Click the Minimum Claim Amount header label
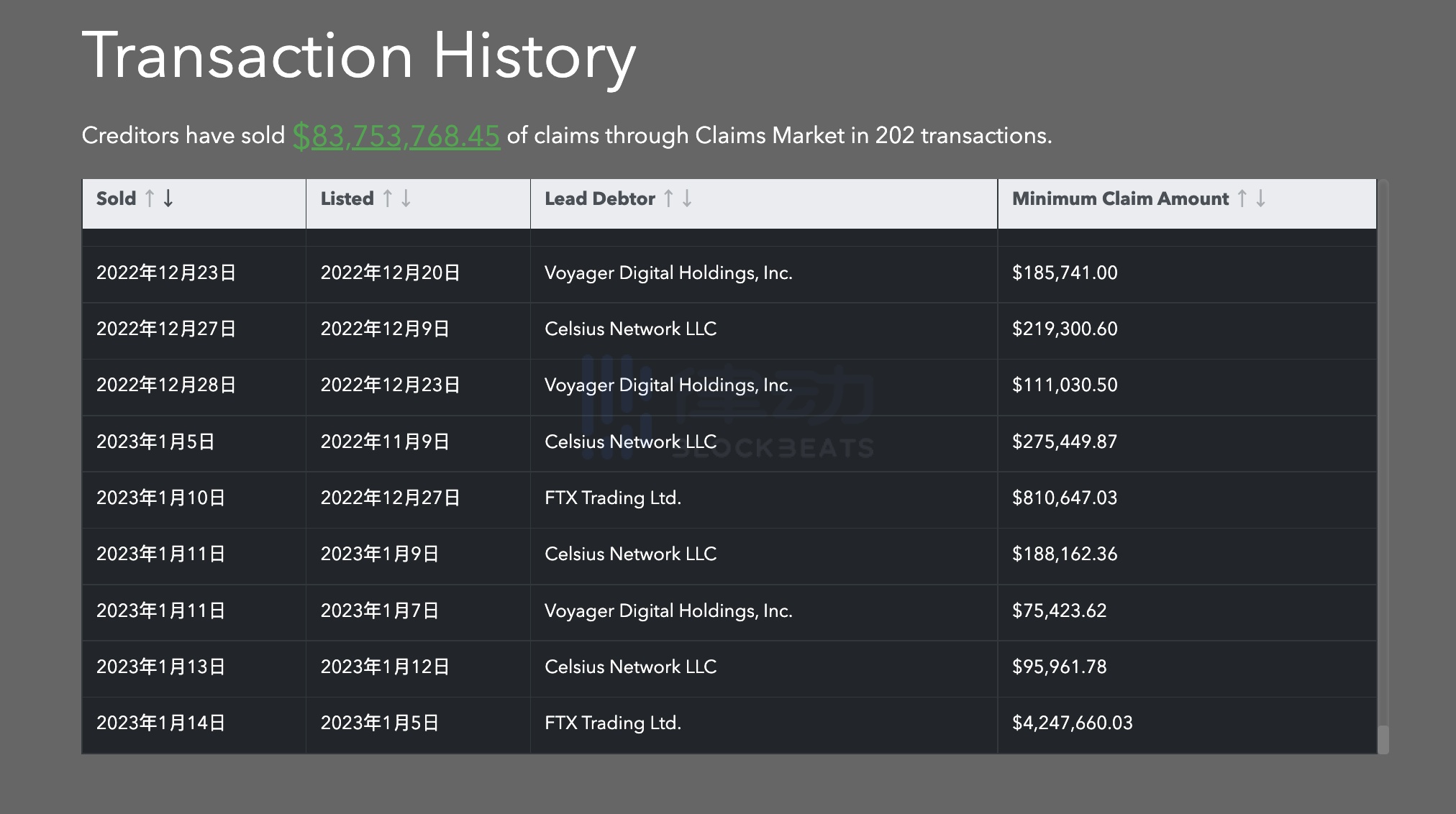 tap(1121, 198)
